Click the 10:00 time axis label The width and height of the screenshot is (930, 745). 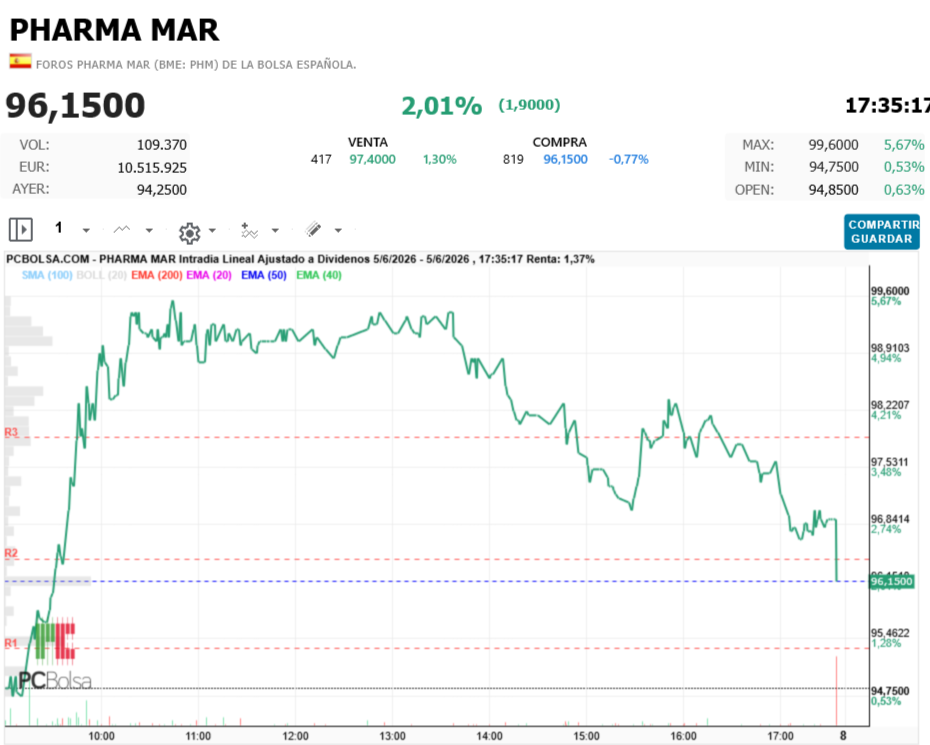(x=101, y=736)
